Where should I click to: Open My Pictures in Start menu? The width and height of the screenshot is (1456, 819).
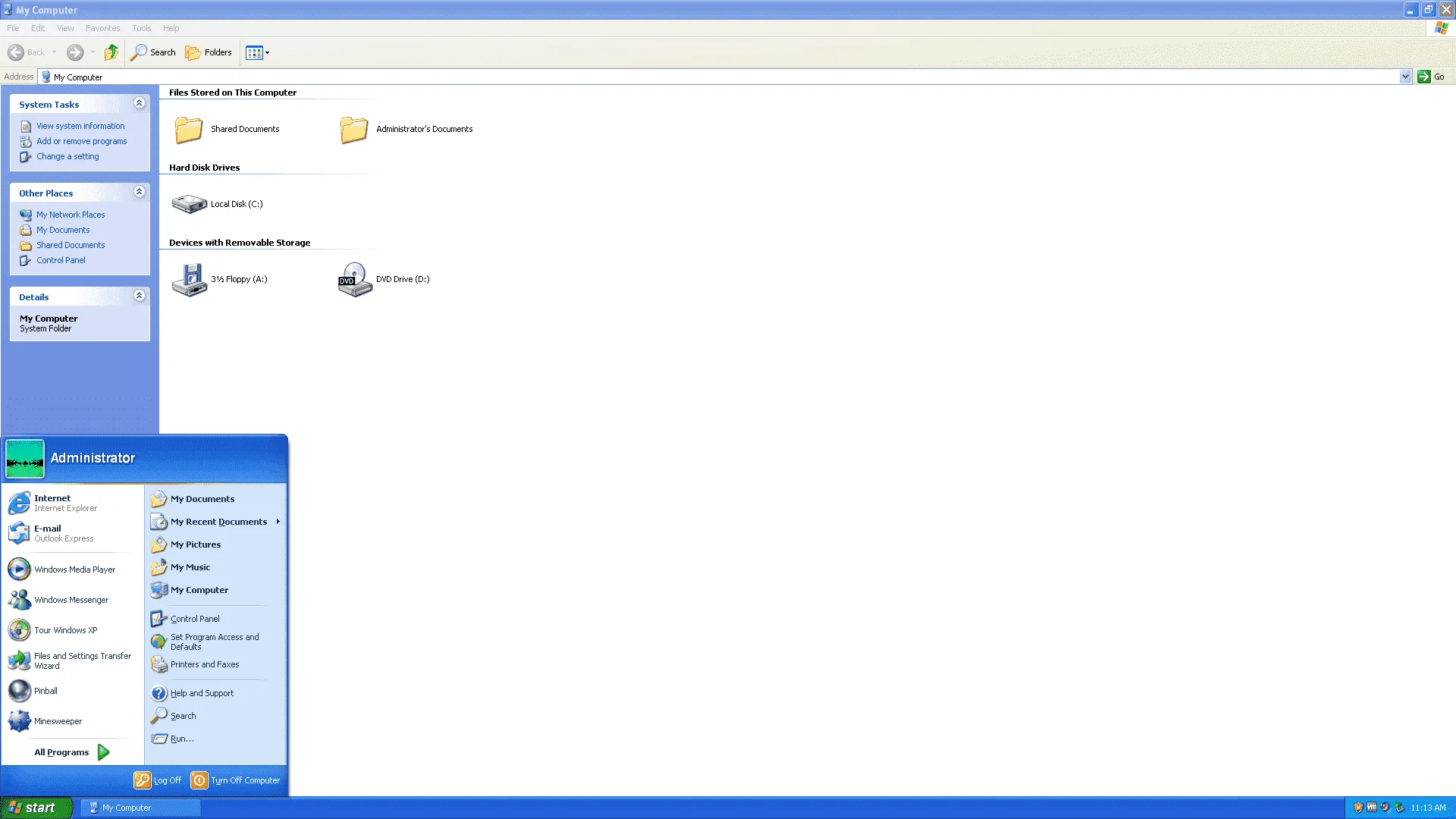[215, 544]
